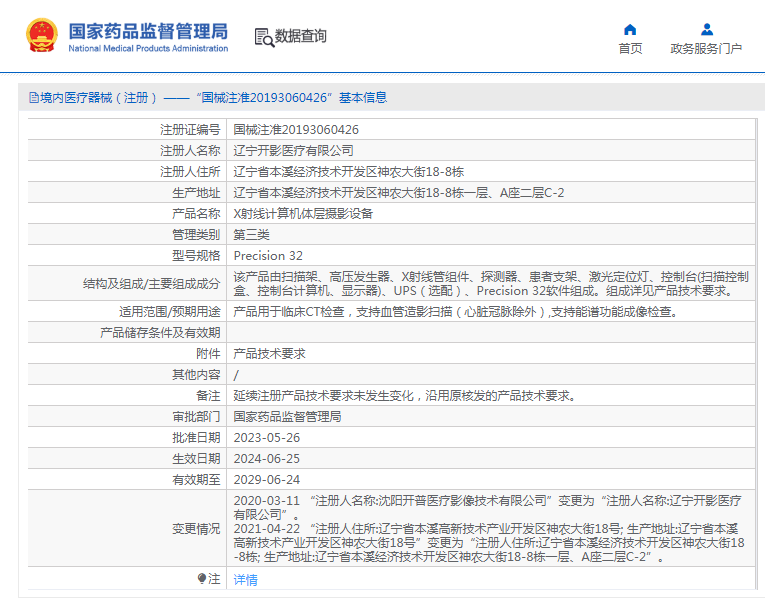This screenshot has width=765, height=606.
Task: Click the 注册证编号 row label
Action: (190, 130)
